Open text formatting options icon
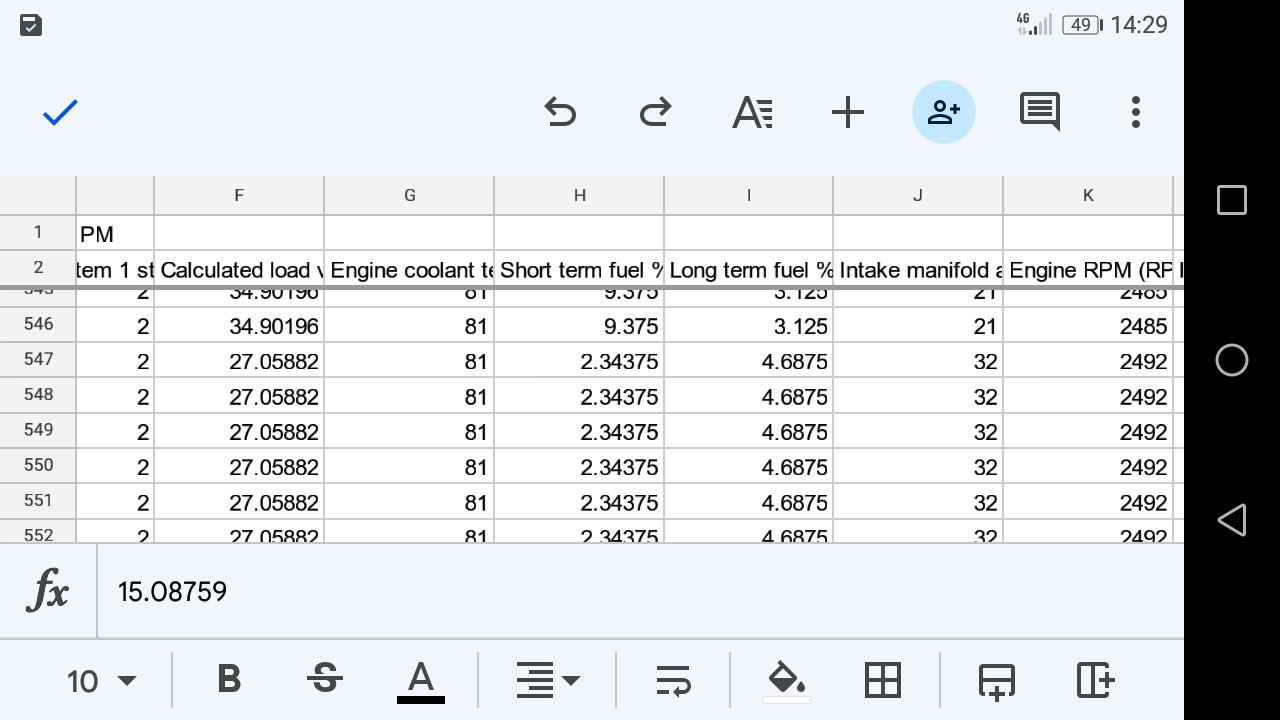1280x720 pixels. point(752,112)
